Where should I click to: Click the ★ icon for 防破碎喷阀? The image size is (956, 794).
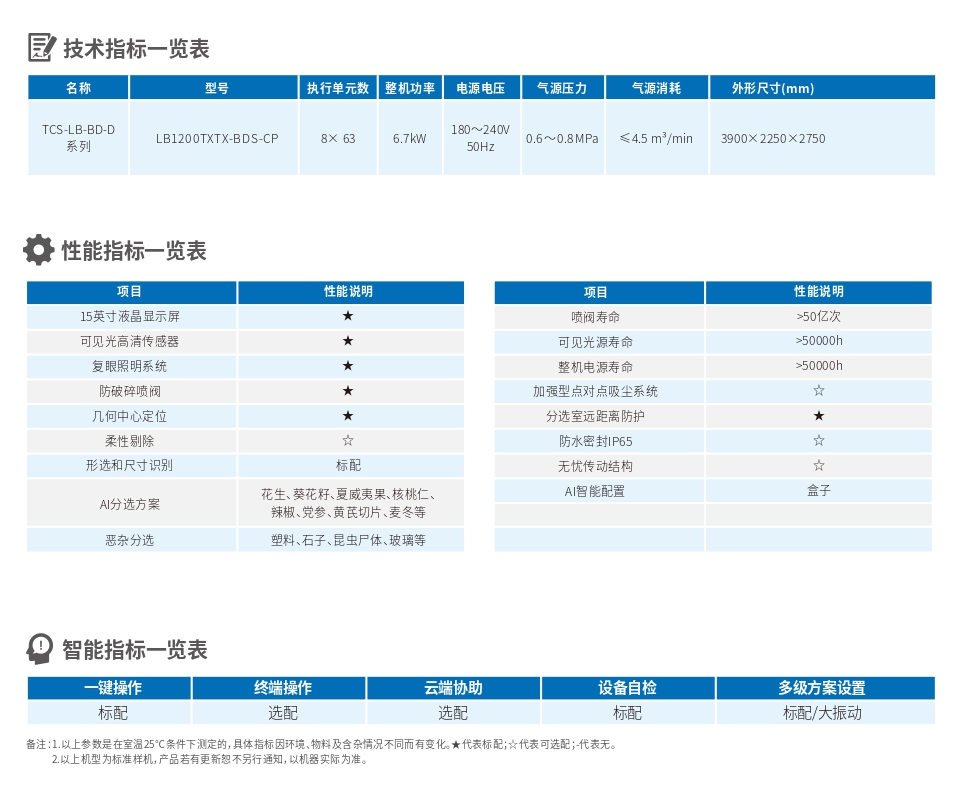348,391
